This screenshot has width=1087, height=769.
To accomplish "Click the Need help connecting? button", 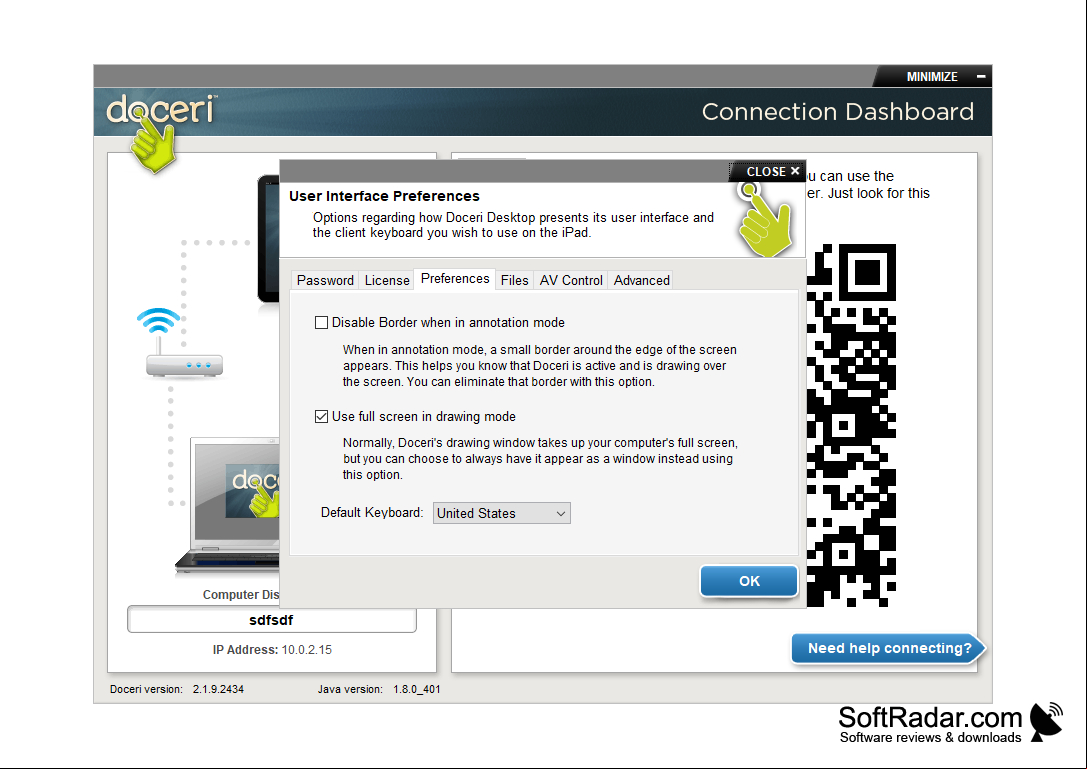I will [x=889, y=648].
